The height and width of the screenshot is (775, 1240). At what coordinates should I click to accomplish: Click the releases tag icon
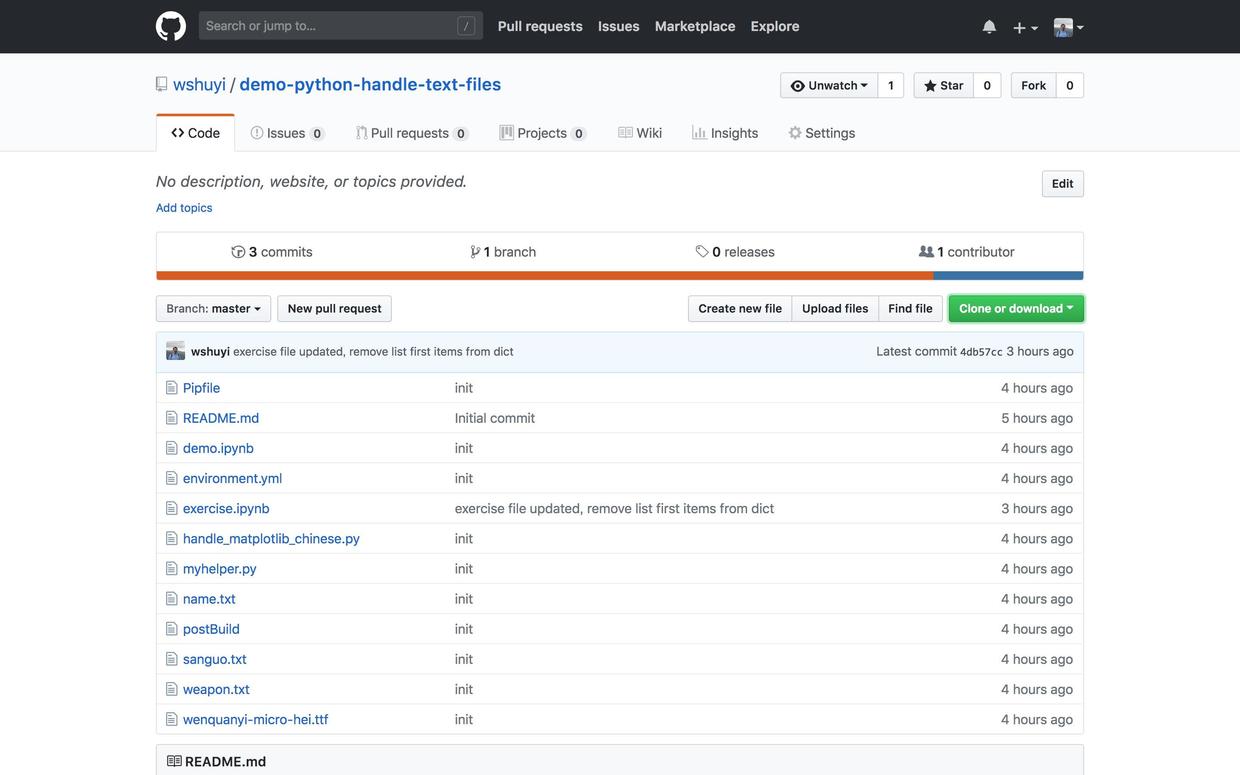[702, 252]
